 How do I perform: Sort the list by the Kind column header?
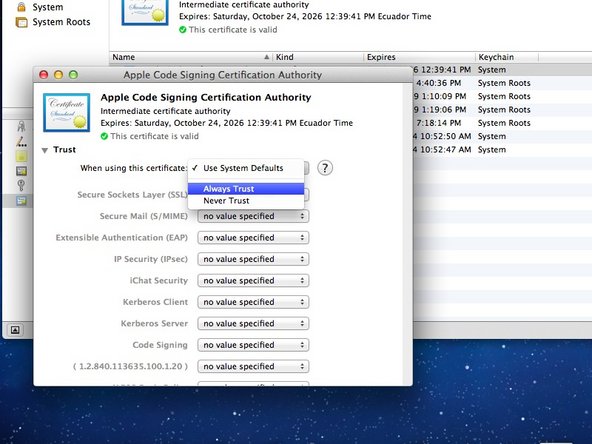[318, 57]
